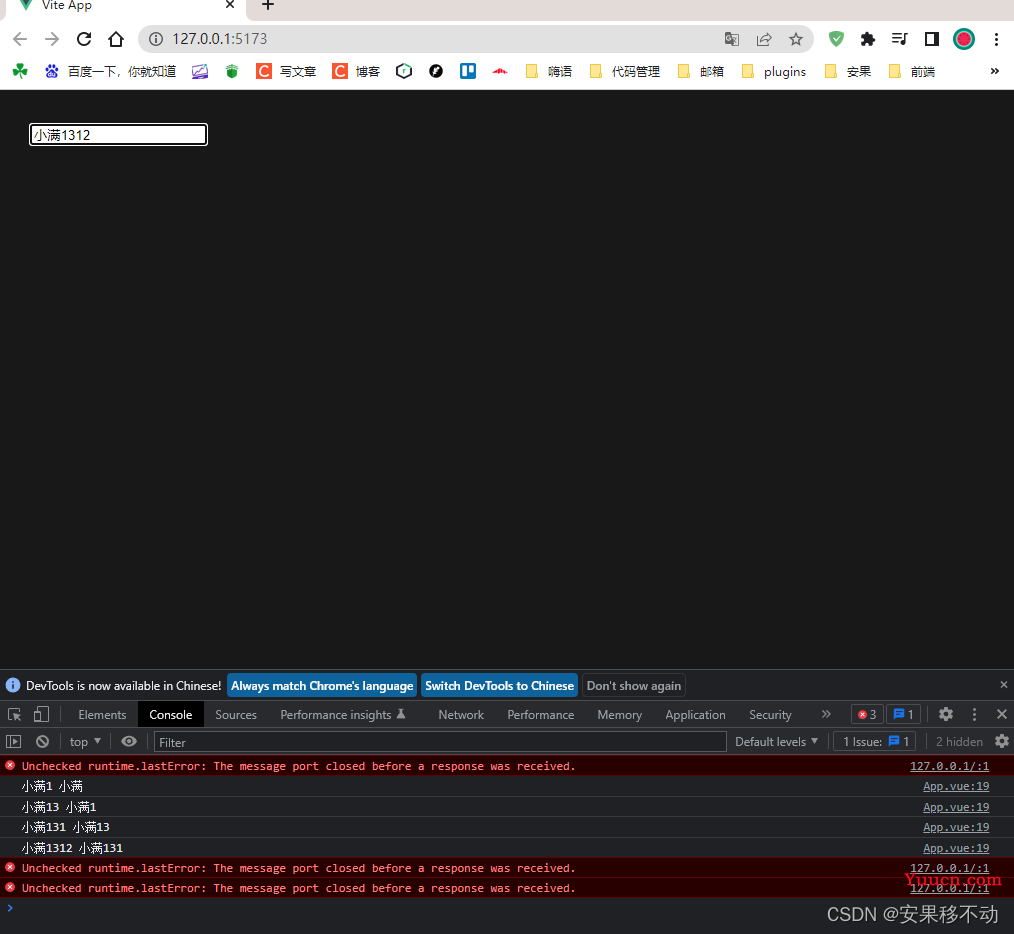Switch to the Application tab
This screenshot has height=934, width=1014.
[695, 715]
